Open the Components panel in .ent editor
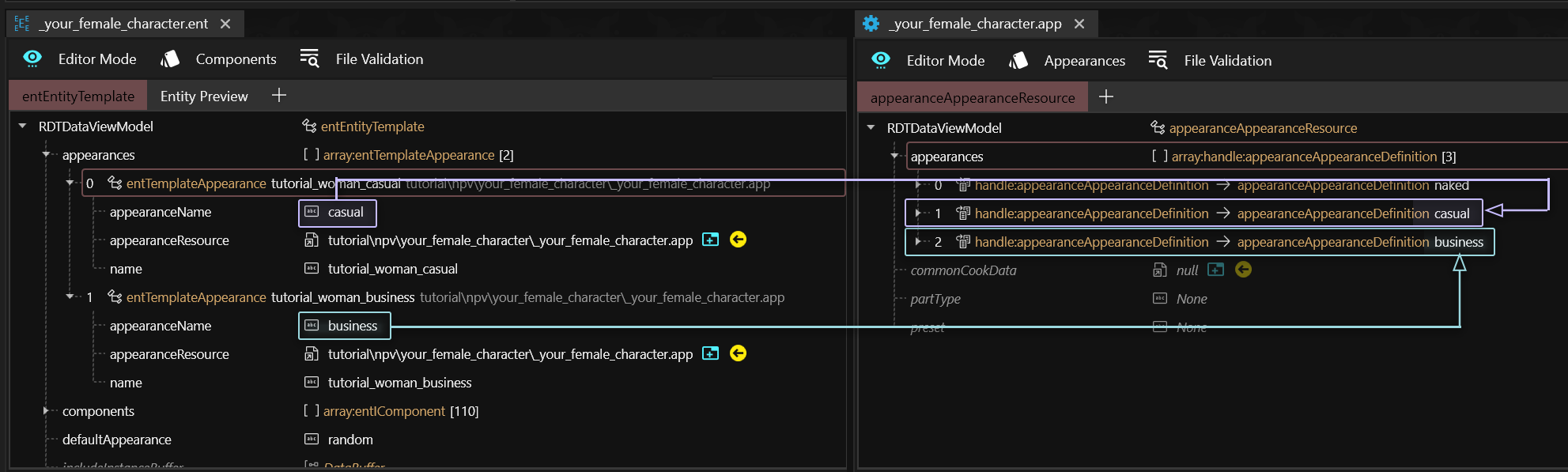Viewport: 1568px width, 472px height. 220,59
